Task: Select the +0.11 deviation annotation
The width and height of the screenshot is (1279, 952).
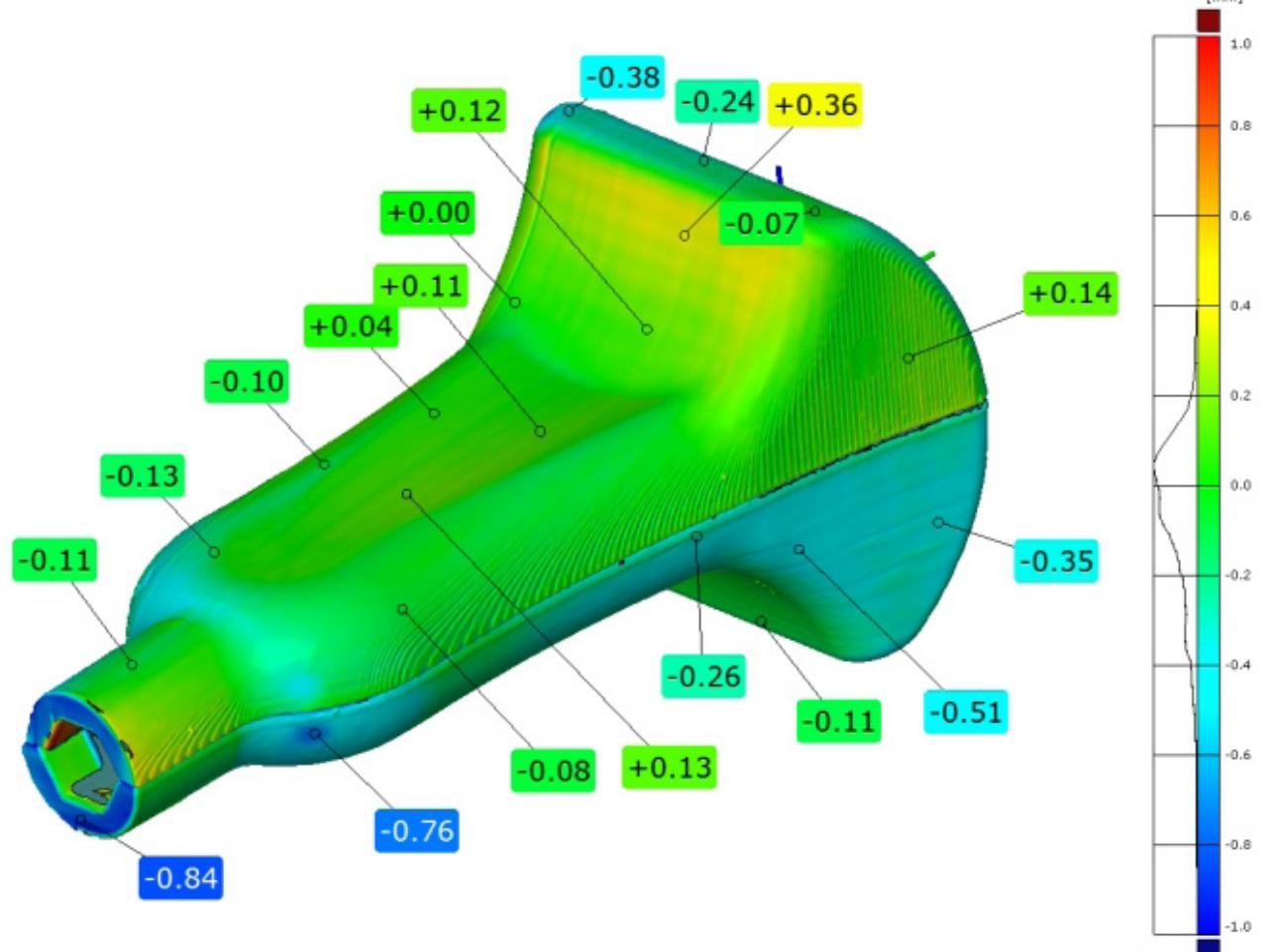Action: (x=420, y=286)
